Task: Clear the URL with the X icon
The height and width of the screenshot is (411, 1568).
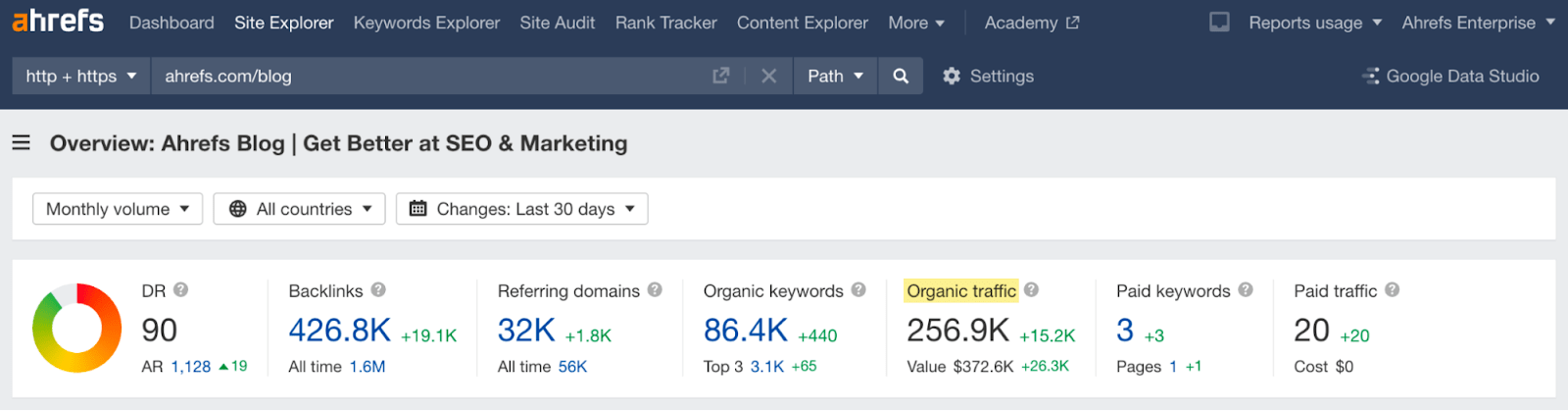Action: click(x=768, y=77)
